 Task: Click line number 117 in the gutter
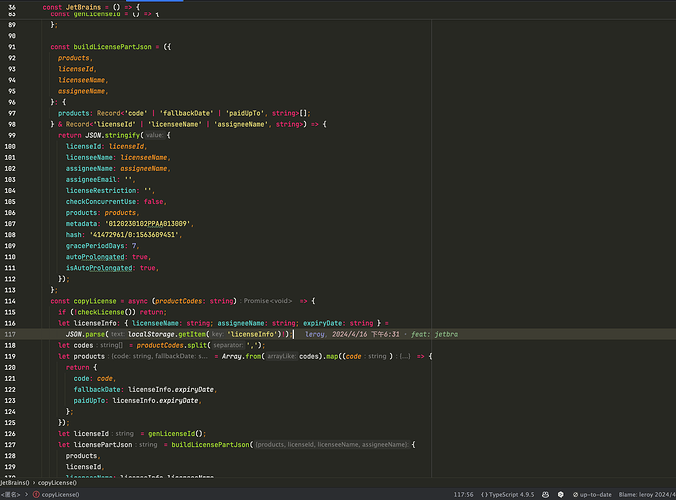pyautogui.click(x=10, y=334)
